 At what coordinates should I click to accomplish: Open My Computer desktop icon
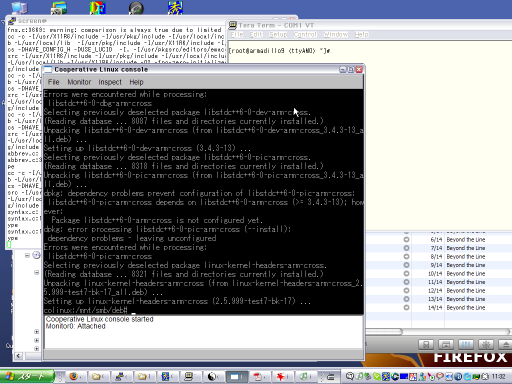pyautogui.click(x=19, y=8)
